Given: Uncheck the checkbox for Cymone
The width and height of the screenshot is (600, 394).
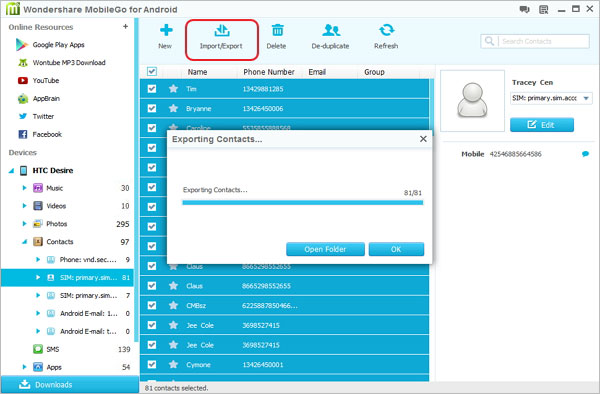Looking at the screenshot, I should [x=152, y=364].
